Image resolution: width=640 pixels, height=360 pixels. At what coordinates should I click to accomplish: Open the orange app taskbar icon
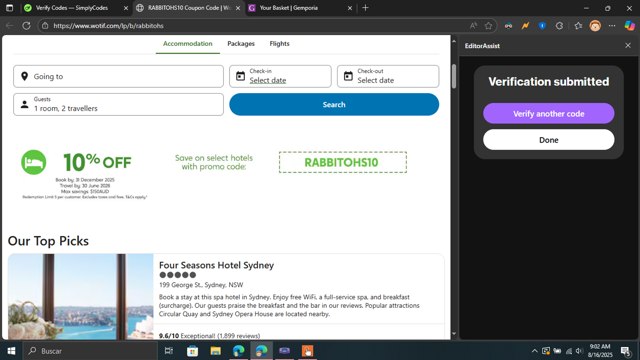[307, 351]
